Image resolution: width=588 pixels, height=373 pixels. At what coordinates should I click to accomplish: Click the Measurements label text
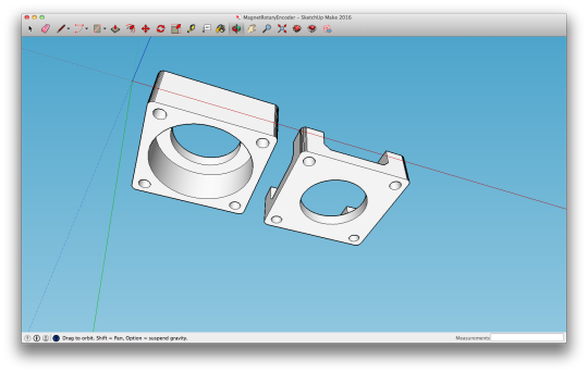pos(472,338)
